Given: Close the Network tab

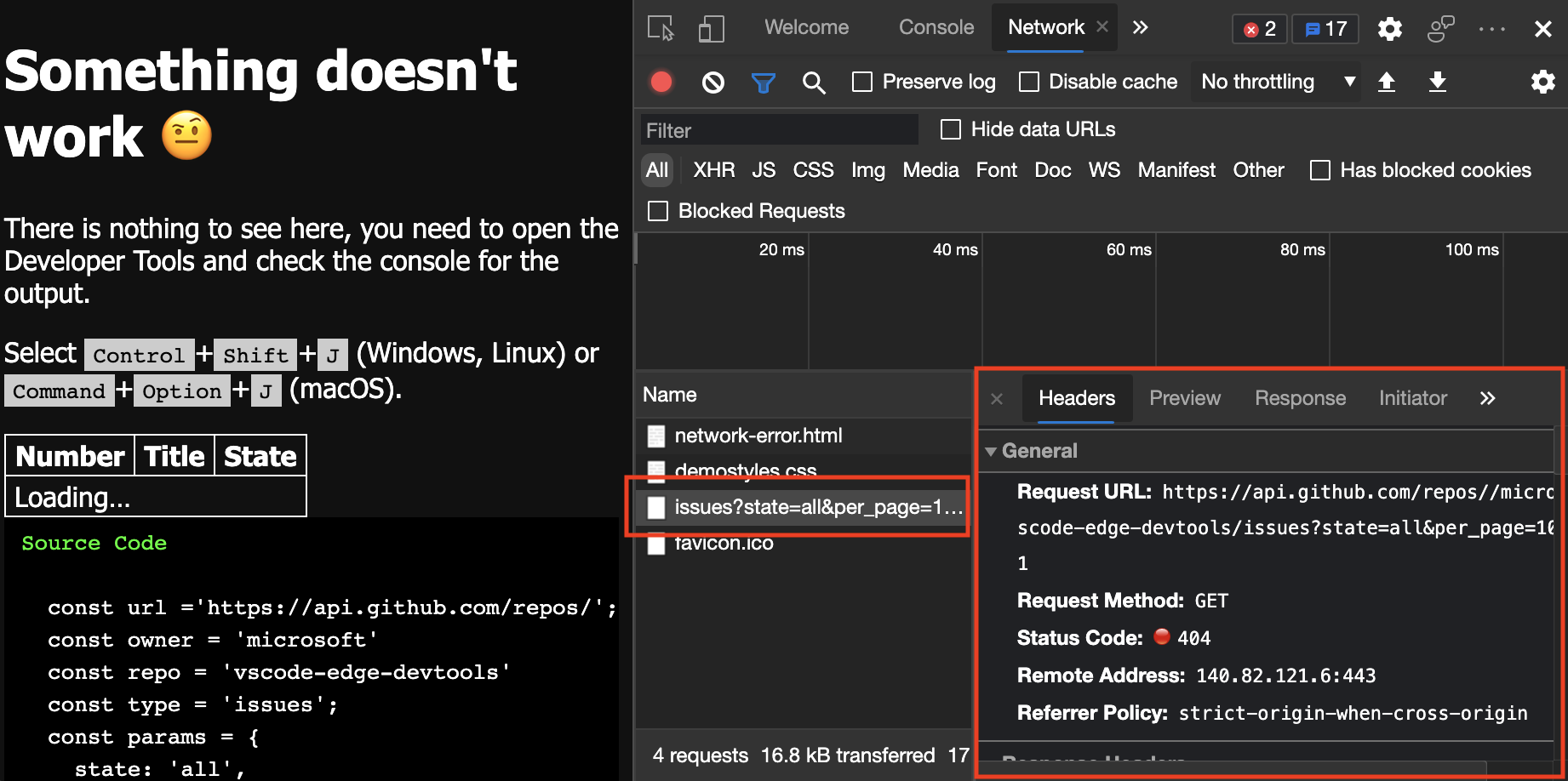Looking at the screenshot, I should click(1102, 27).
